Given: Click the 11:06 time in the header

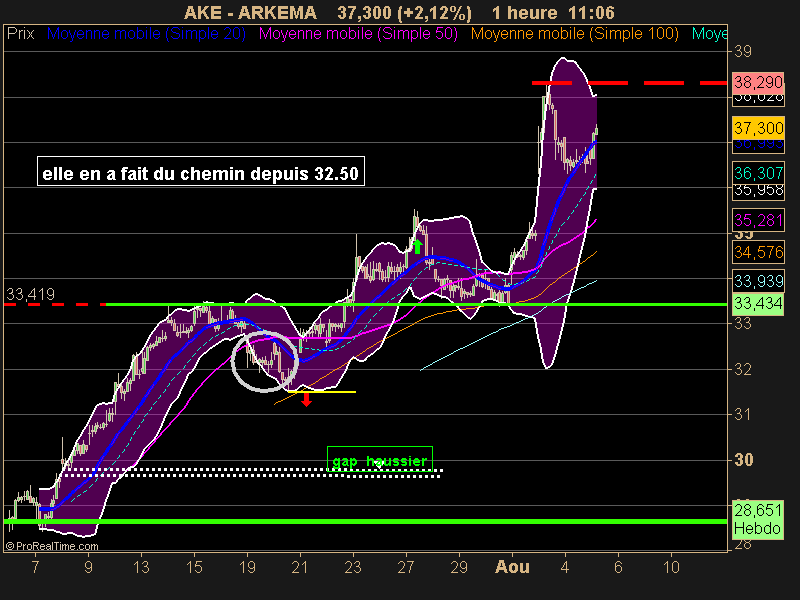Looking at the screenshot, I should (x=592, y=12).
